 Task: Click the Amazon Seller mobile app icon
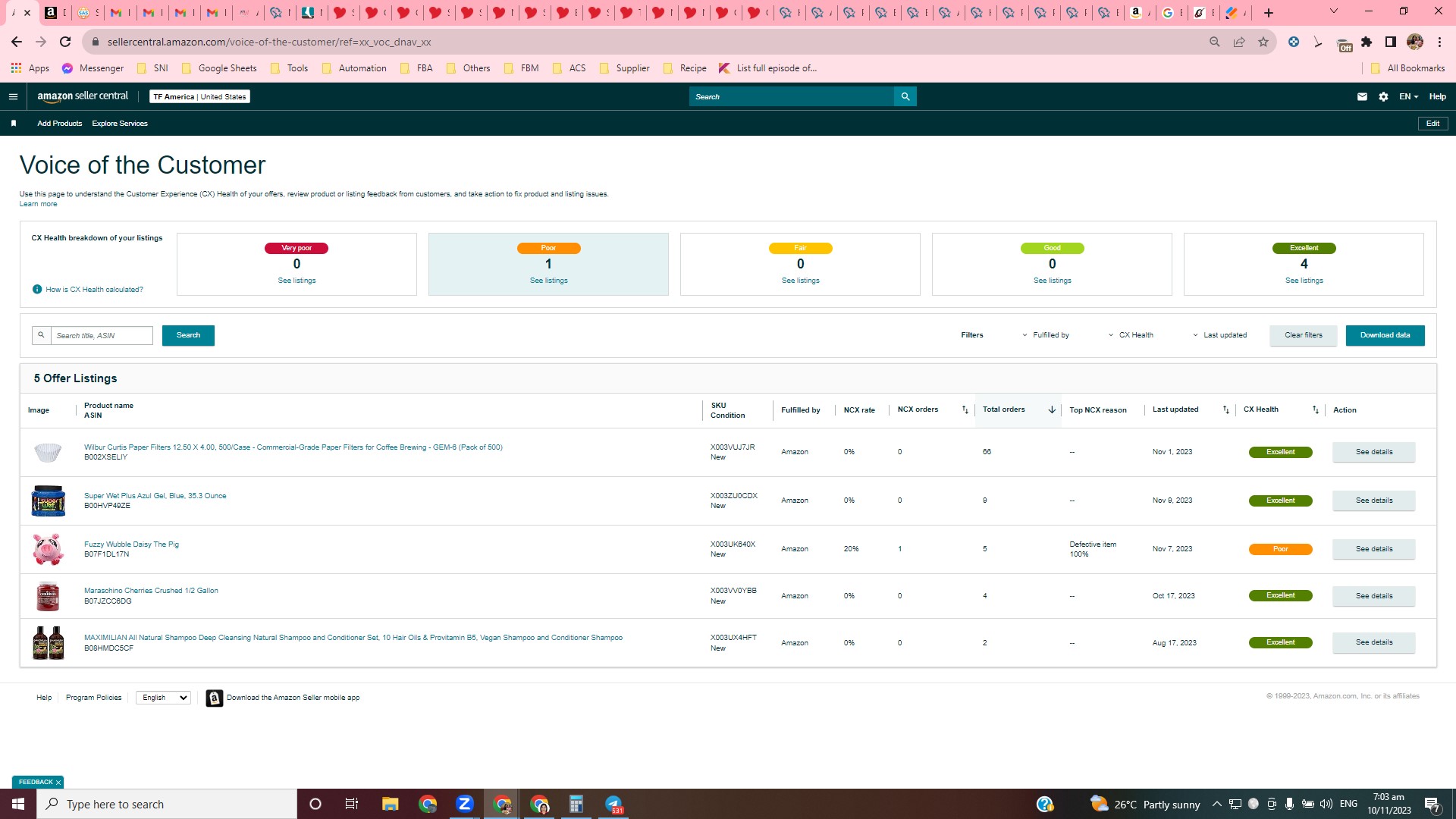[x=215, y=698]
